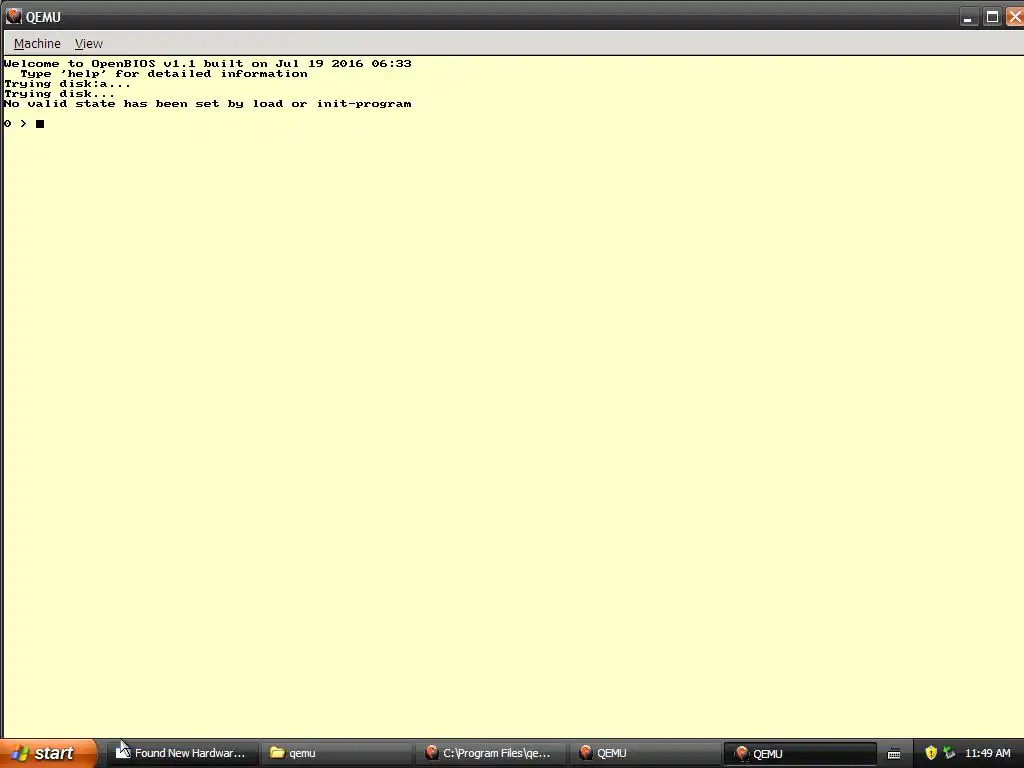This screenshot has width=1024, height=768.
Task: Switch to qemu folder taskbar item
Action: tap(336, 753)
